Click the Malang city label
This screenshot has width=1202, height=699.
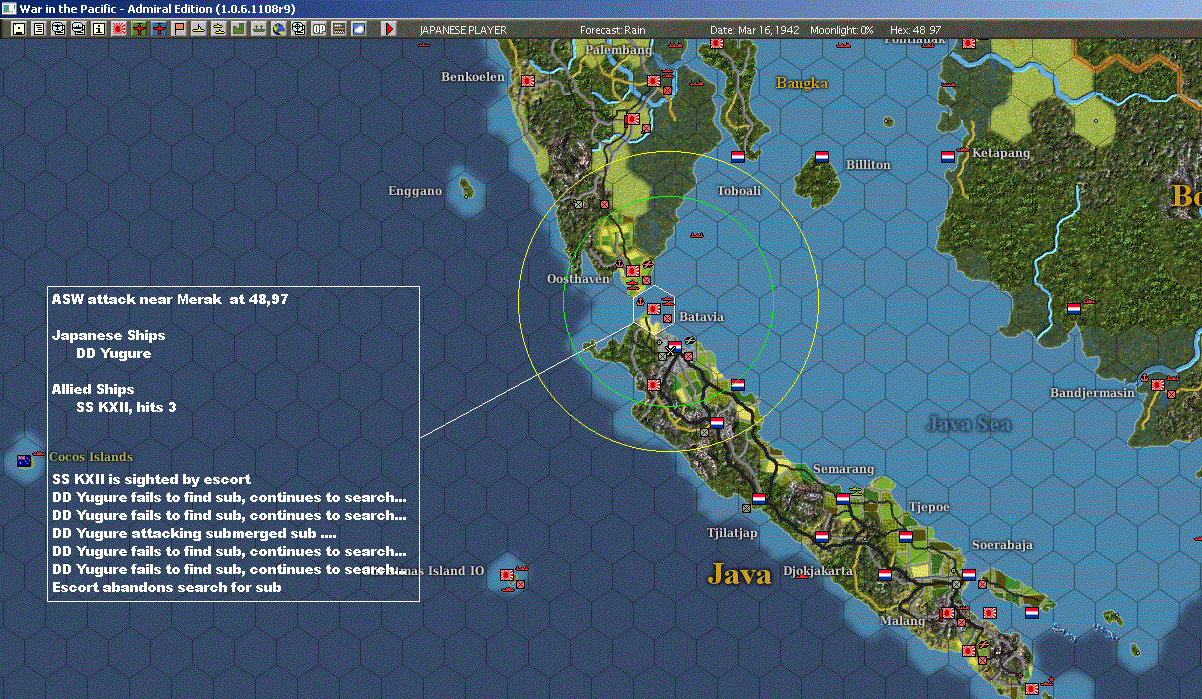[x=902, y=621]
